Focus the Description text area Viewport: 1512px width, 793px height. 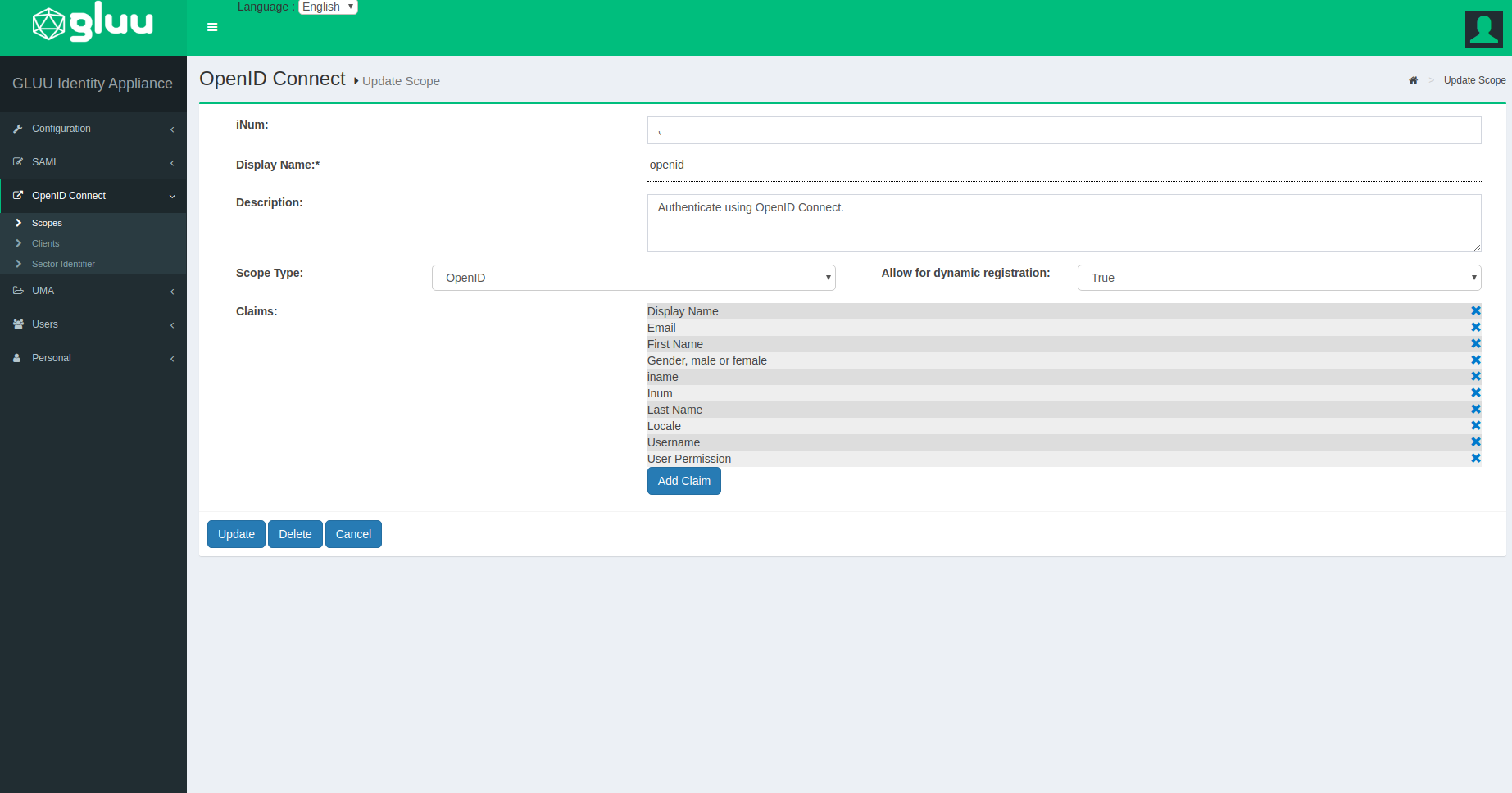coord(1064,223)
